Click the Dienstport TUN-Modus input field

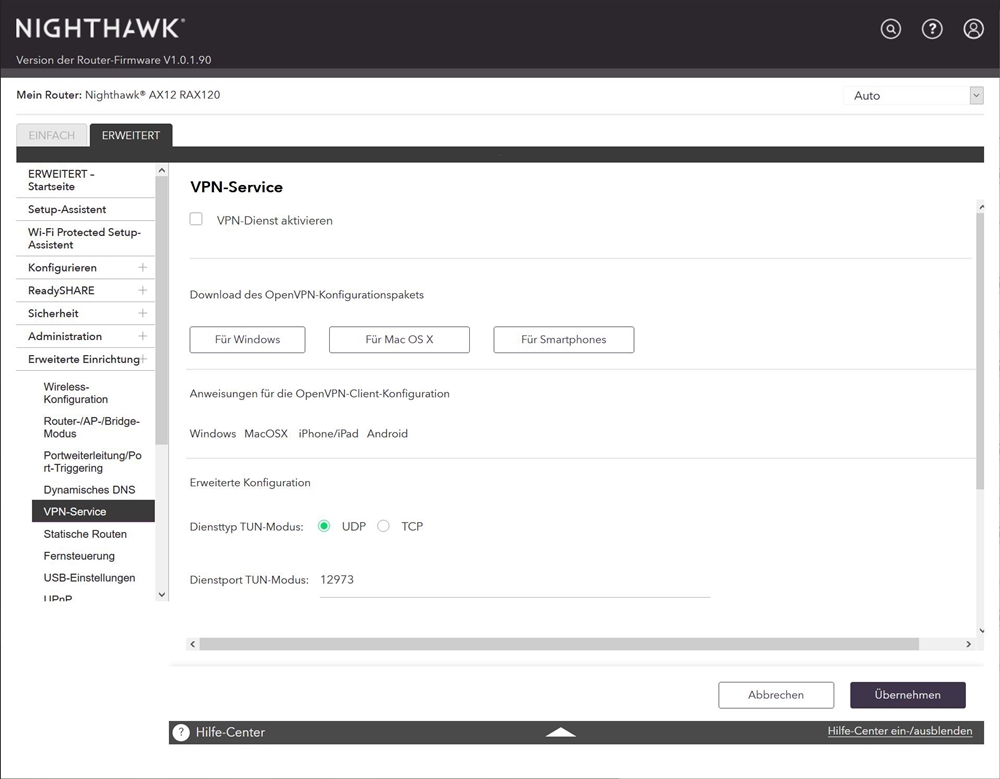[x=514, y=581]
